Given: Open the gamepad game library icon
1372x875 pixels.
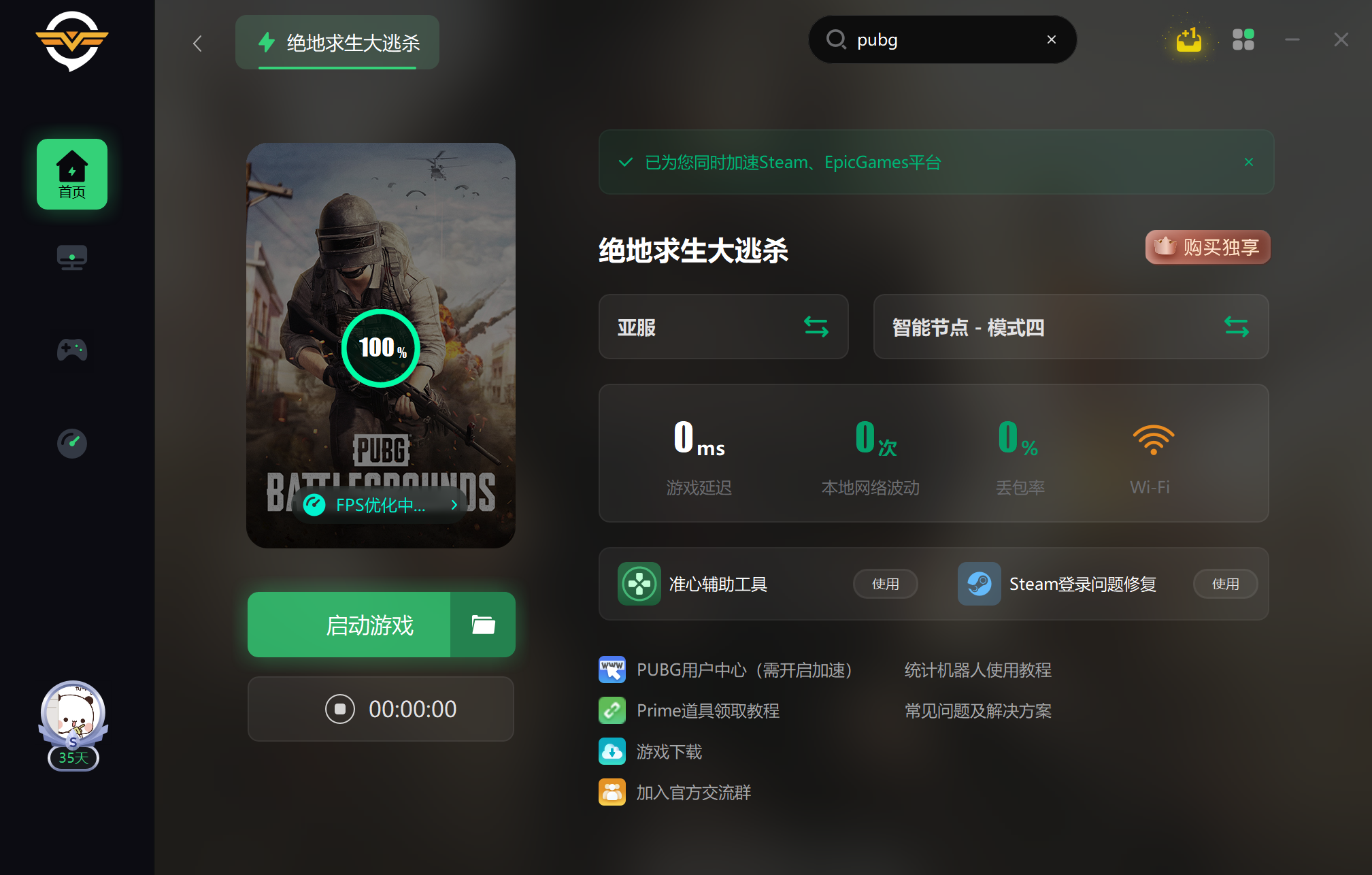Looking at the screenshot, I should point(72,350).
